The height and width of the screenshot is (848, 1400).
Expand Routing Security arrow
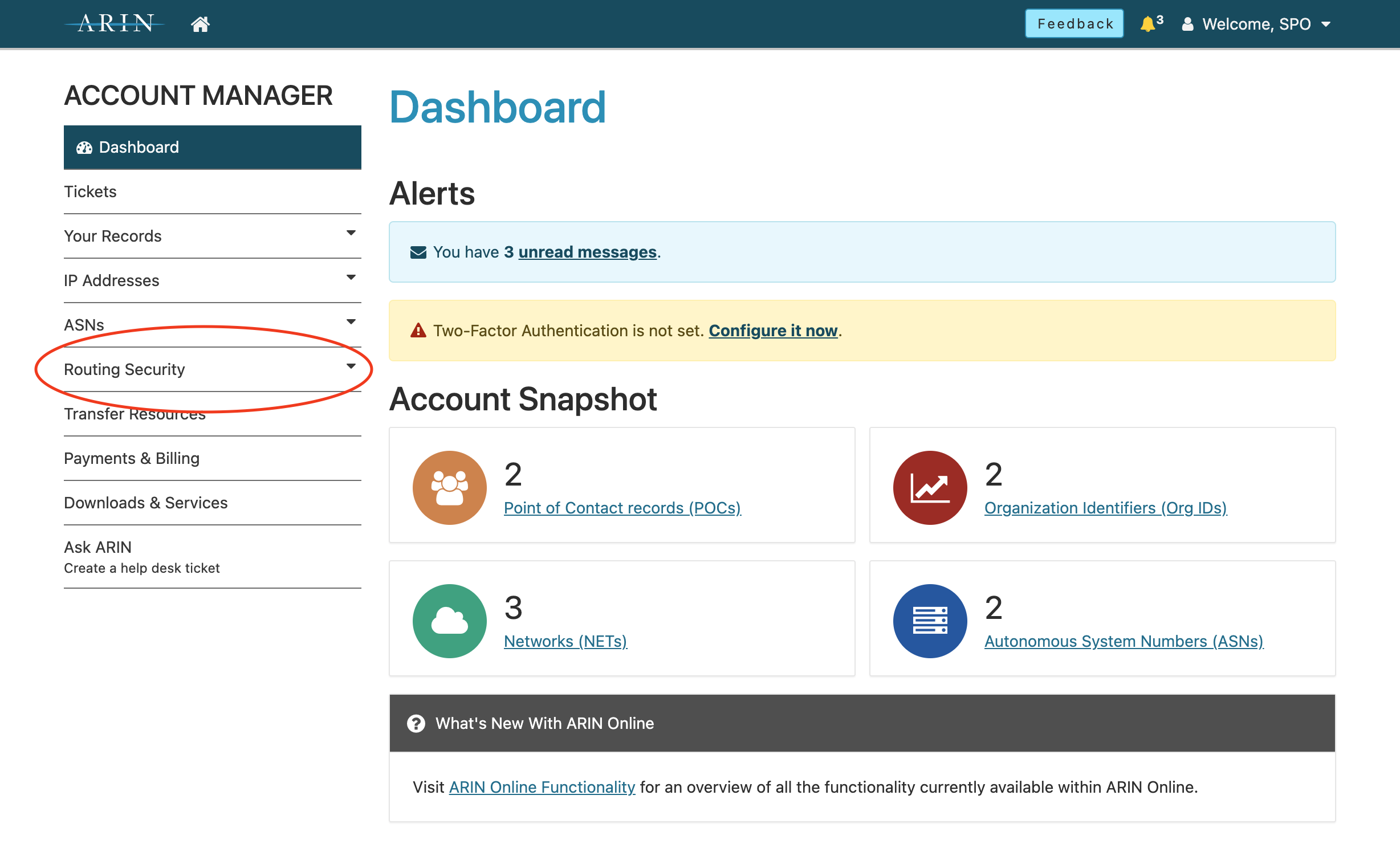tap(351, 366)
